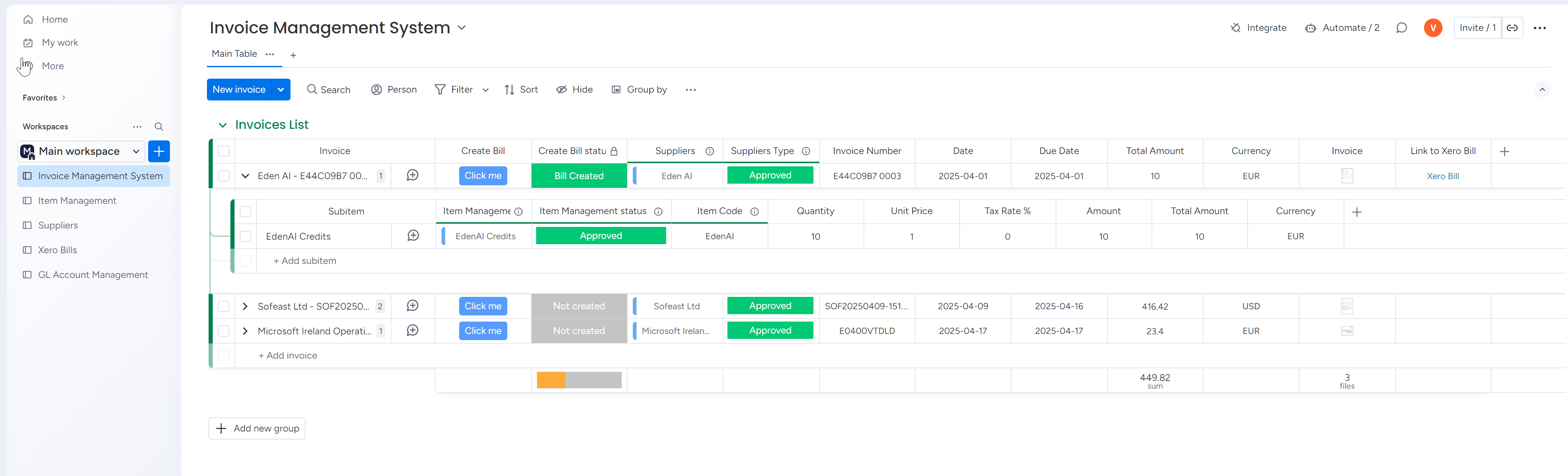Add new item with blue plus button

tap(159, 151)
